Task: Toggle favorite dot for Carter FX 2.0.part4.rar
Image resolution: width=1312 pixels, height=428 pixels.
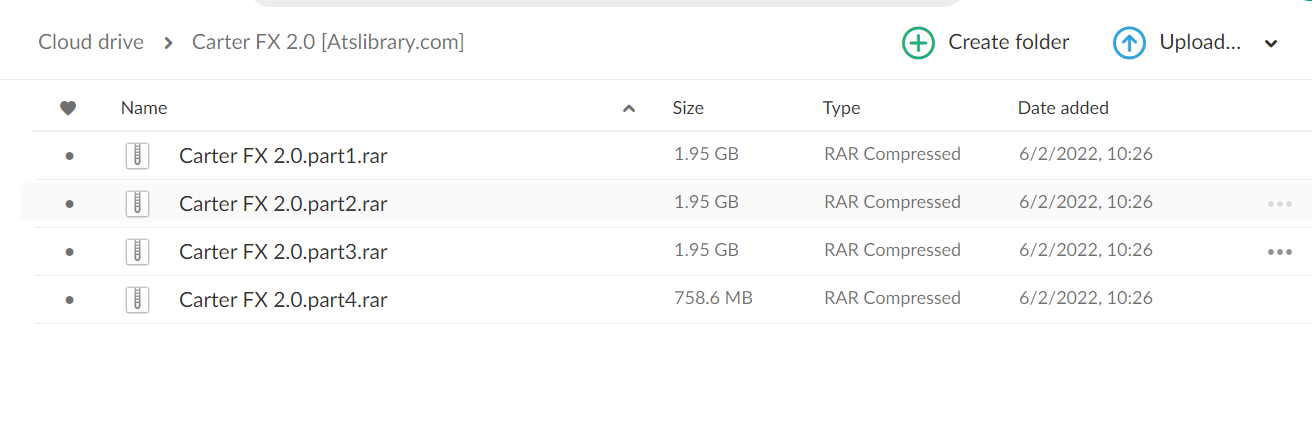Action: [69, 300]
